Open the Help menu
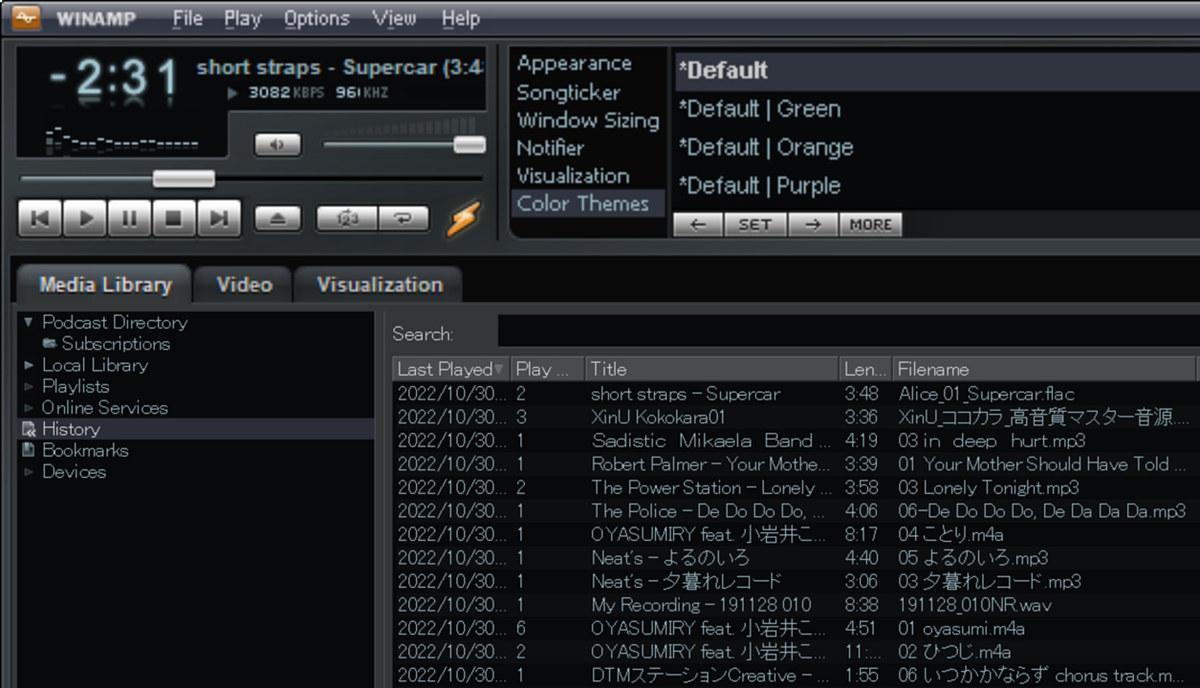Image resolution: width=1200 pixels, height=688 pixels. [460, 18]
